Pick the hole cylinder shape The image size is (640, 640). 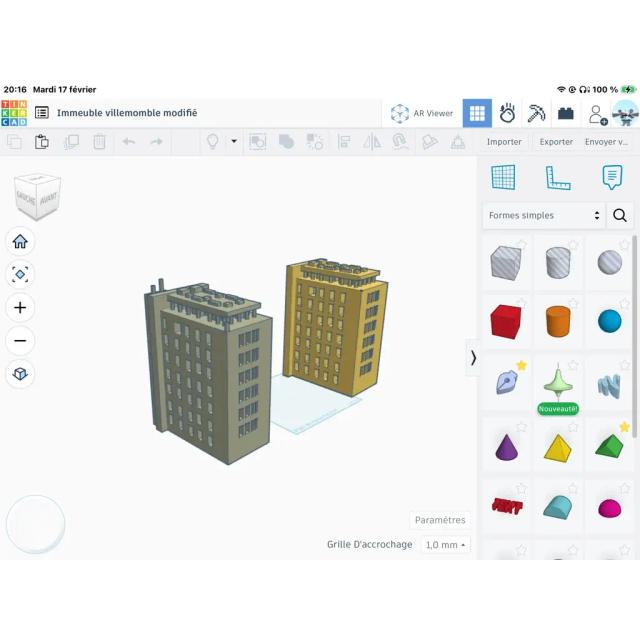tap(558, 262)
